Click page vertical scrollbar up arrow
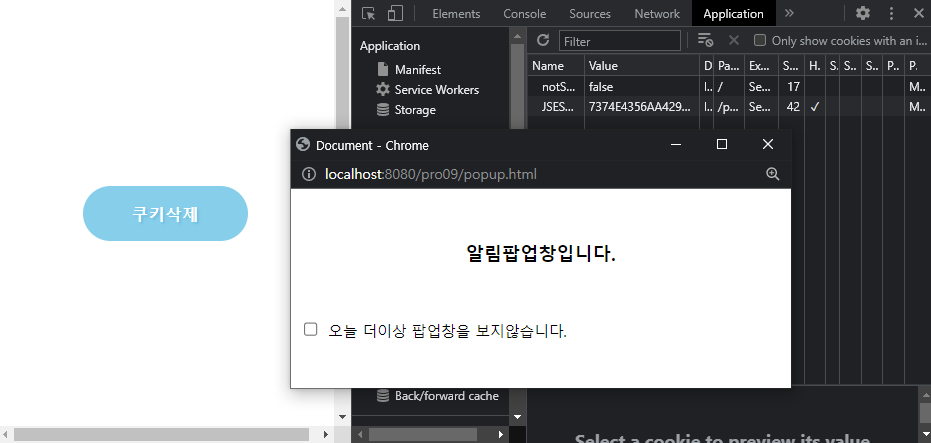The image size is (931, 443). point(342,8)
